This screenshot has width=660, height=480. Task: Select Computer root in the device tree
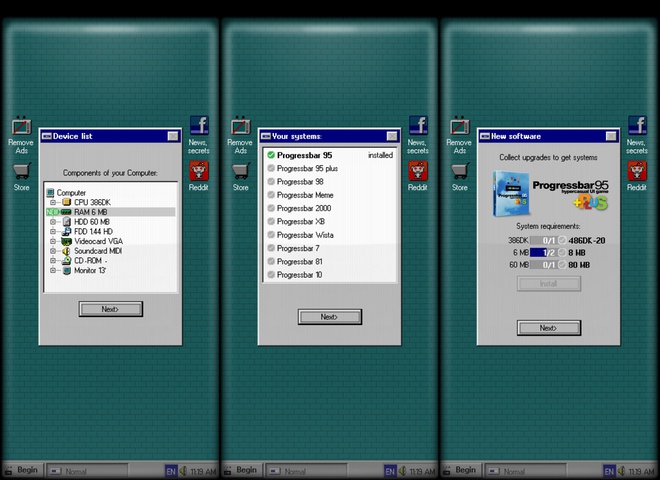click(x=70, y=193)
